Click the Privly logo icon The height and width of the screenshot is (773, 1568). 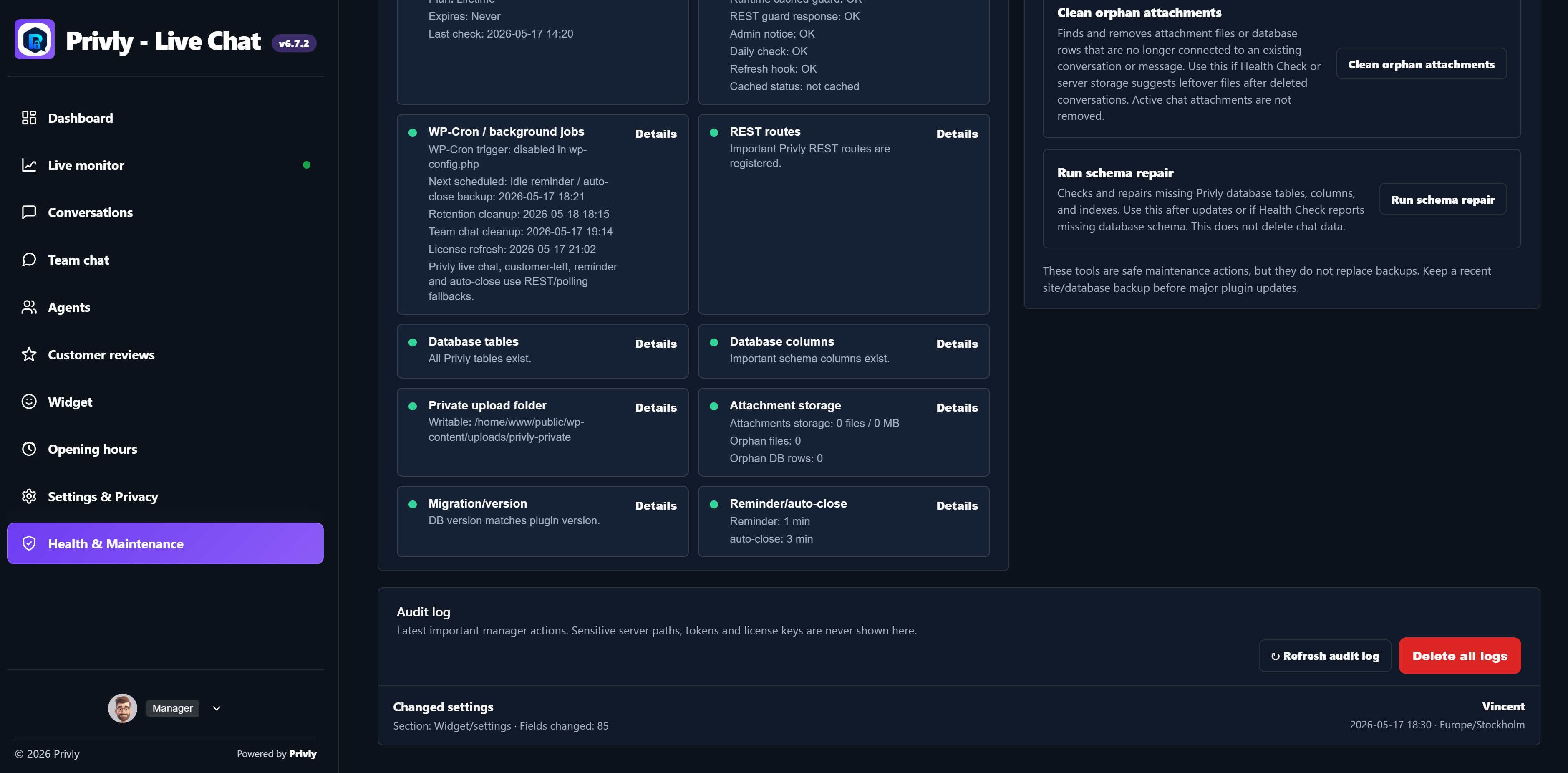click(35, 40)
